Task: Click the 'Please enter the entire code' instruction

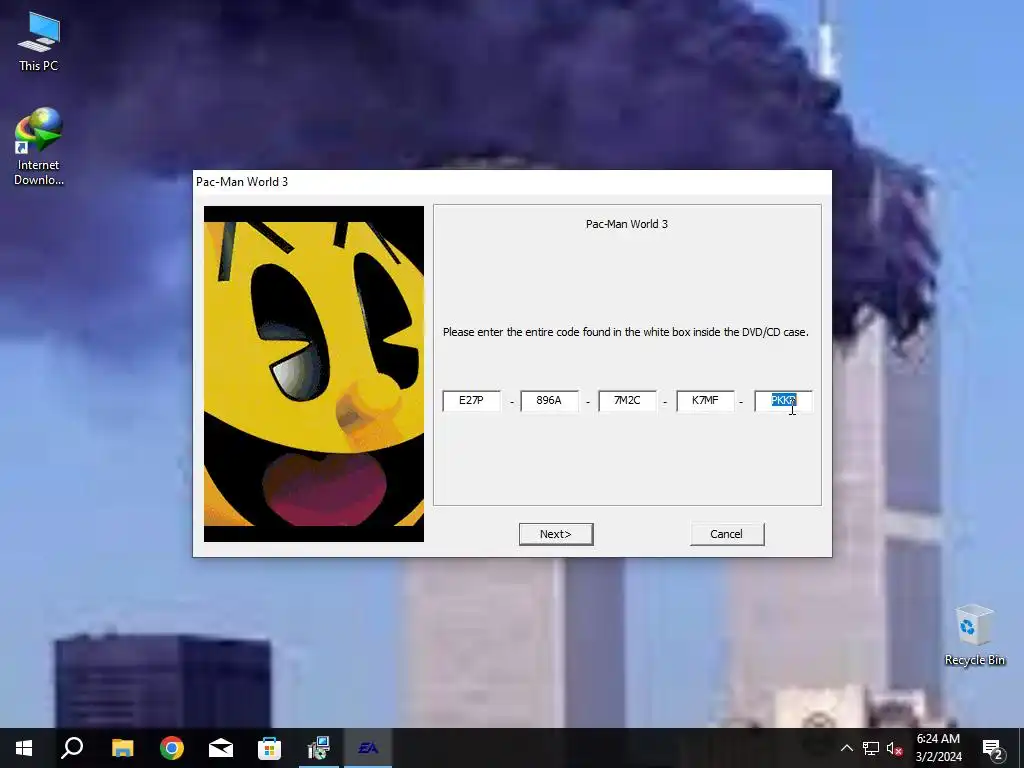Action: 626,332
